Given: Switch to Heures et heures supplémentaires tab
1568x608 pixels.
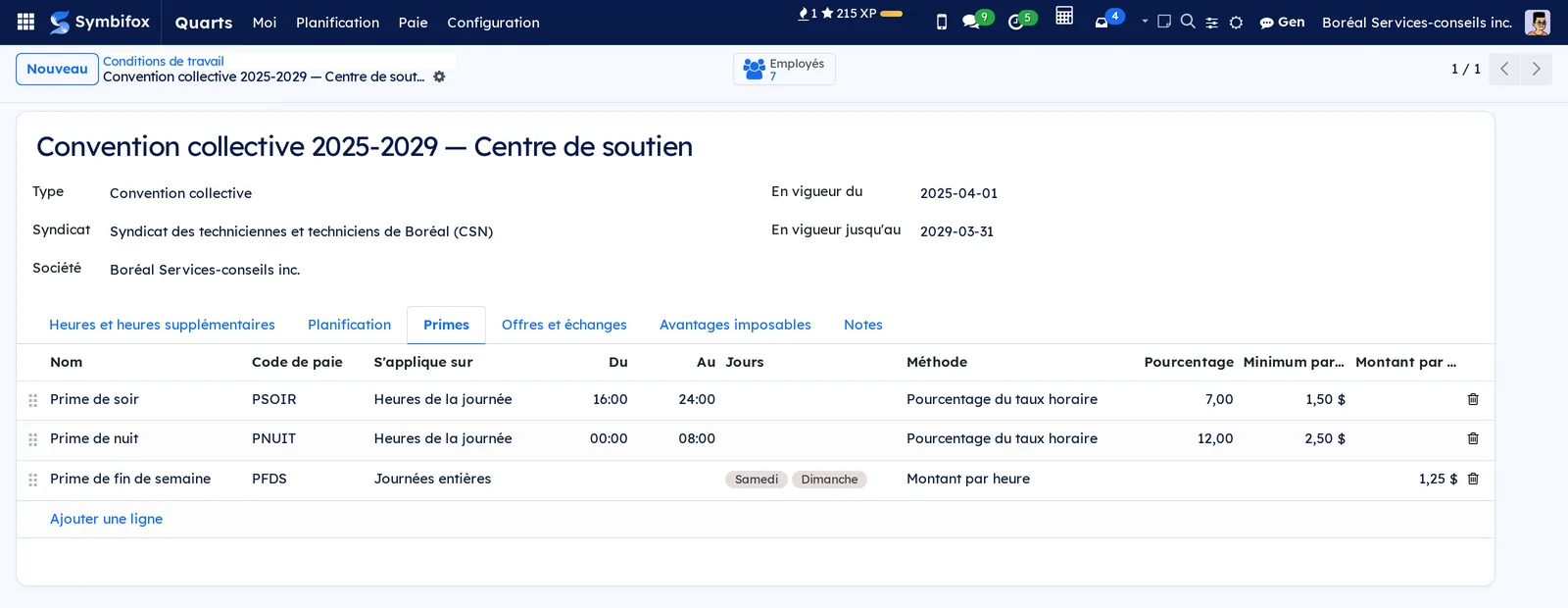Looking at the screenshot, I should pos(162,325).
